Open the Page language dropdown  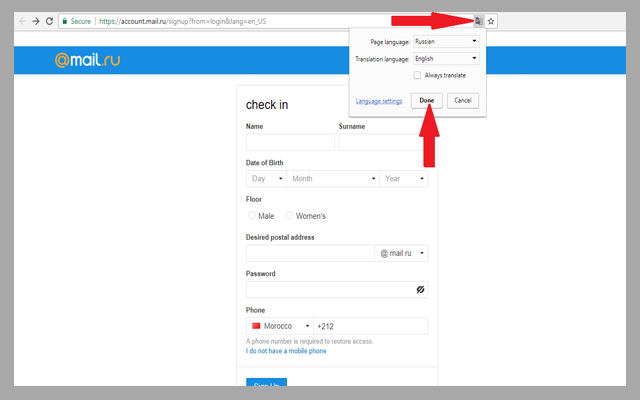[446, 42]
